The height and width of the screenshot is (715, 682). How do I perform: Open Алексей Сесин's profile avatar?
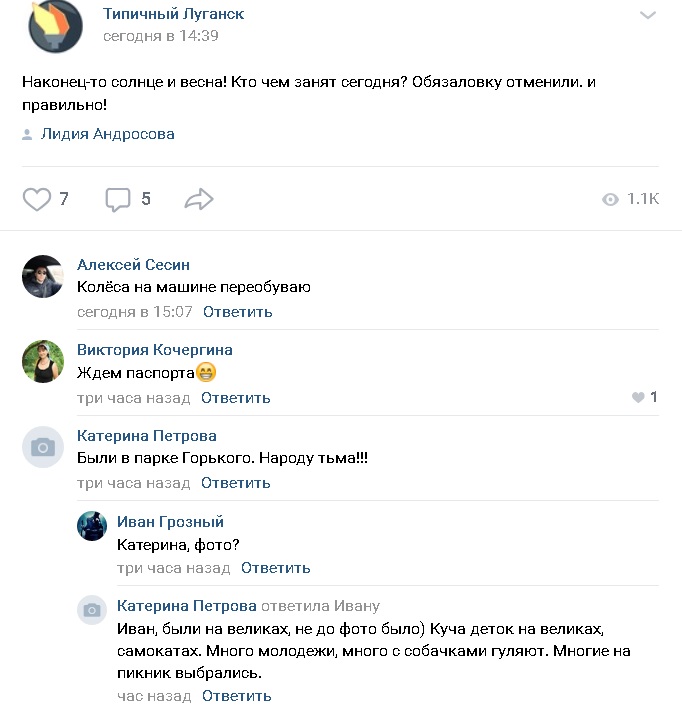coord(43,277)
